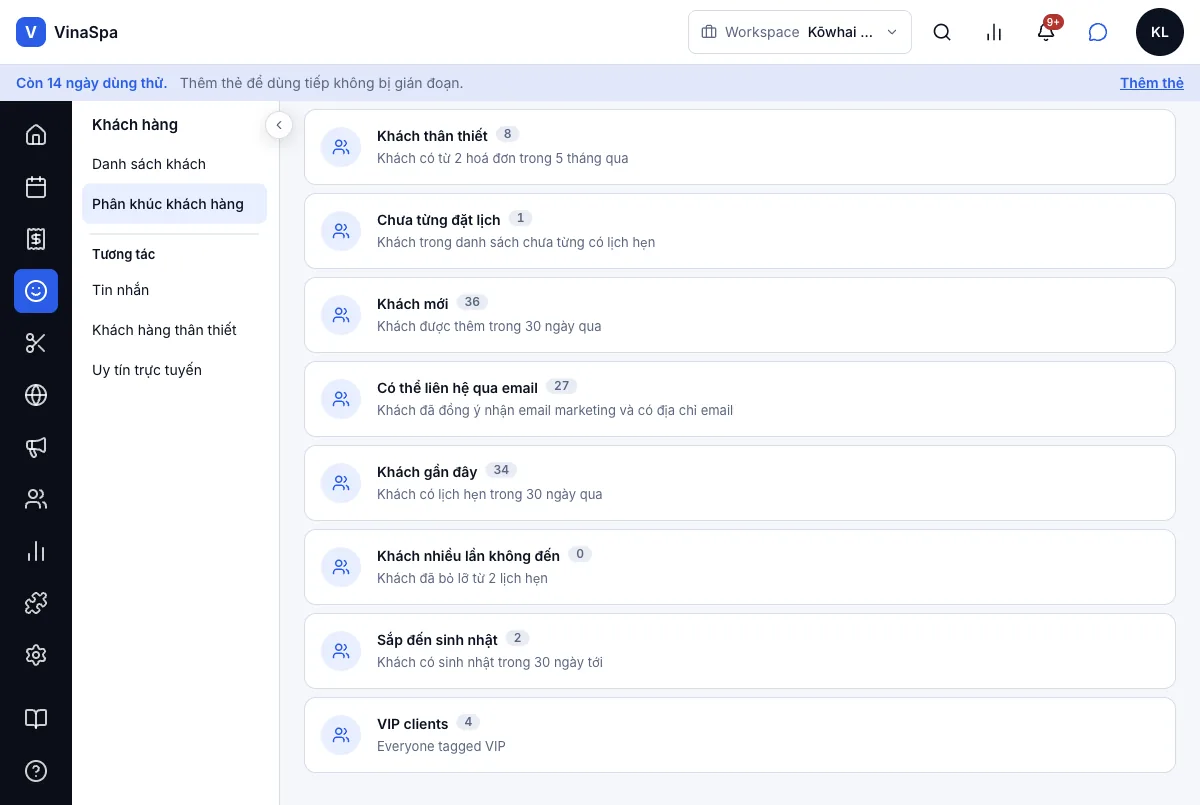Open the chat messages icon in top bar

pos(1098,32)
